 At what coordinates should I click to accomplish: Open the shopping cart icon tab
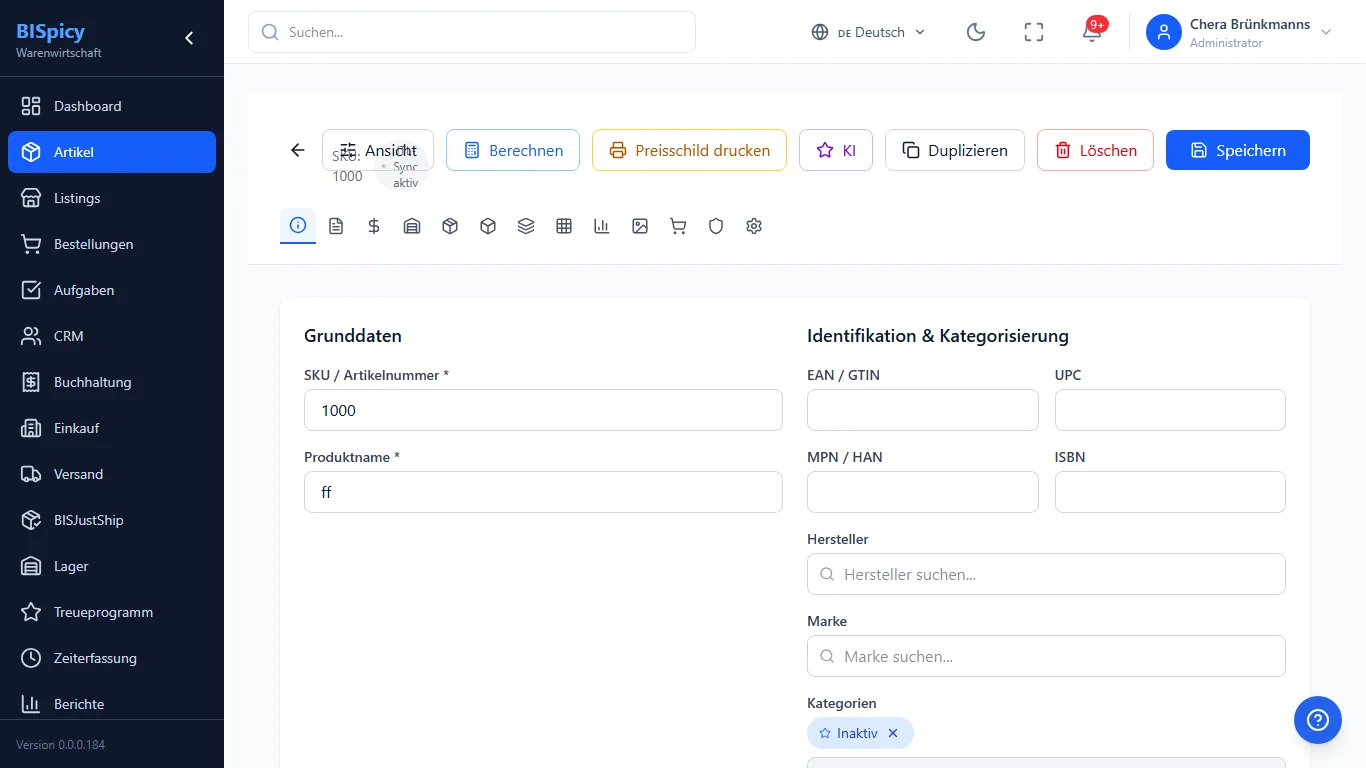coord(678,226)
